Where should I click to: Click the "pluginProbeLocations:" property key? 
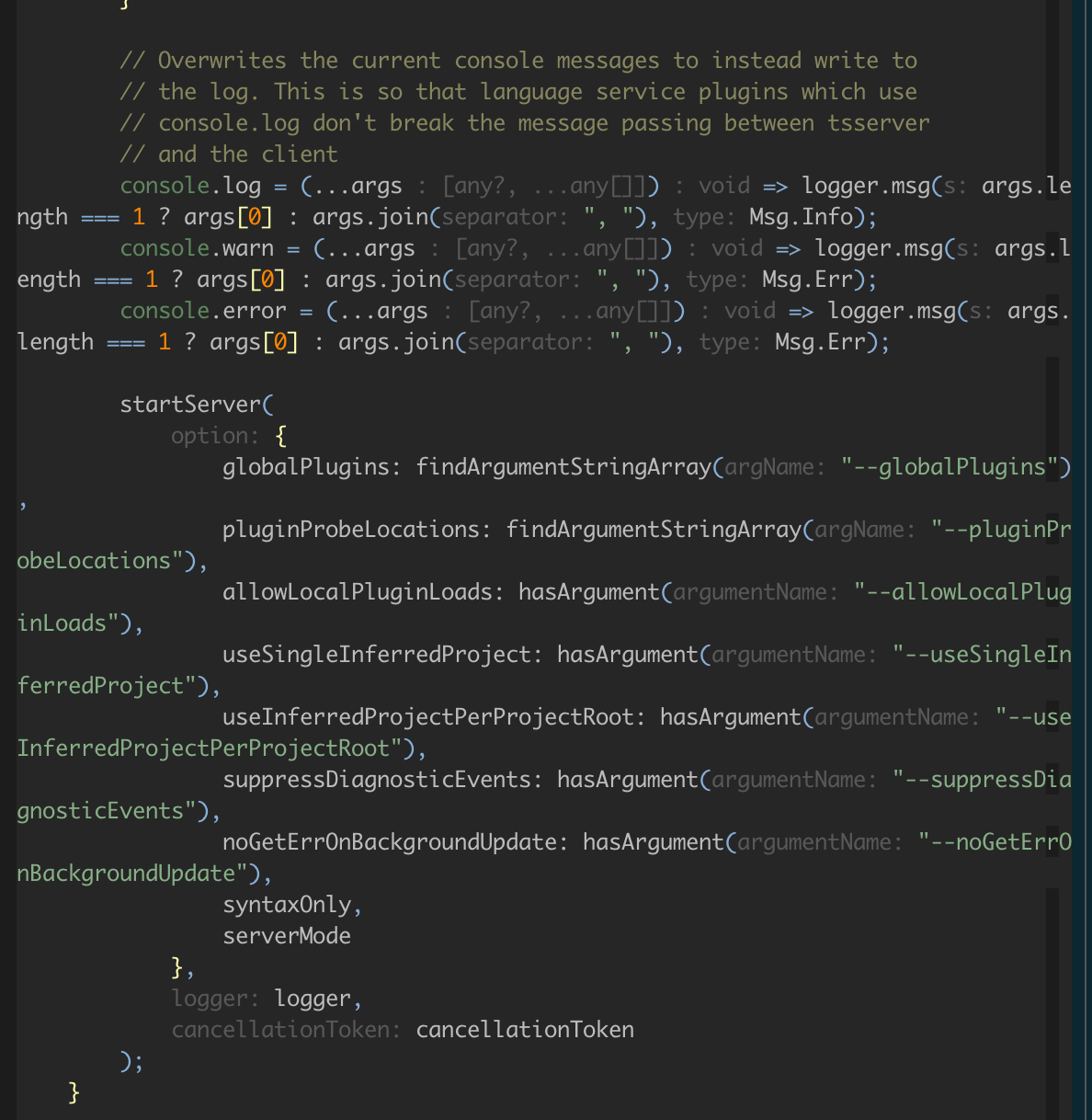[357, 530]
